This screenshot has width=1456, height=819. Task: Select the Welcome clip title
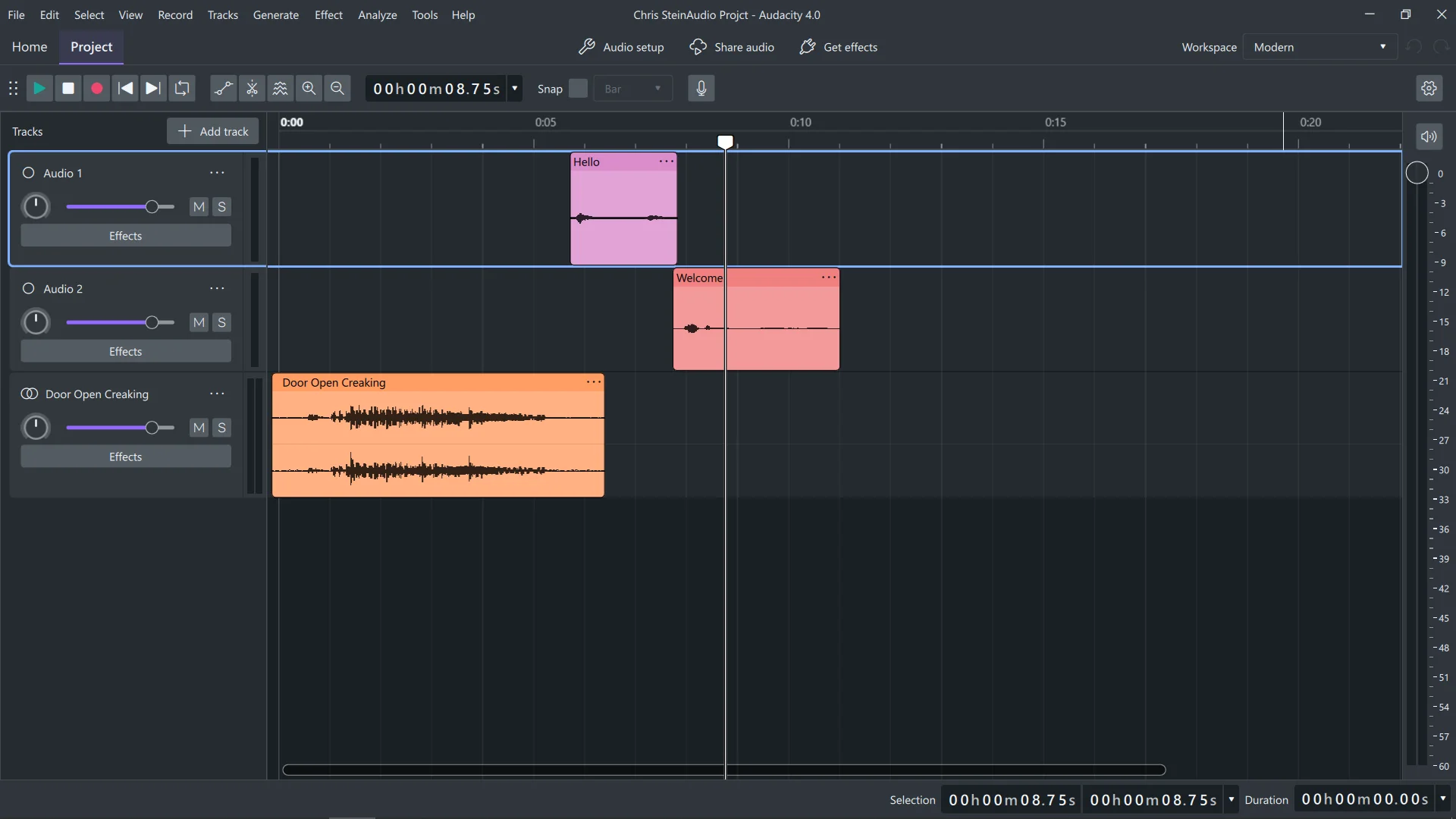click(699, 278)
